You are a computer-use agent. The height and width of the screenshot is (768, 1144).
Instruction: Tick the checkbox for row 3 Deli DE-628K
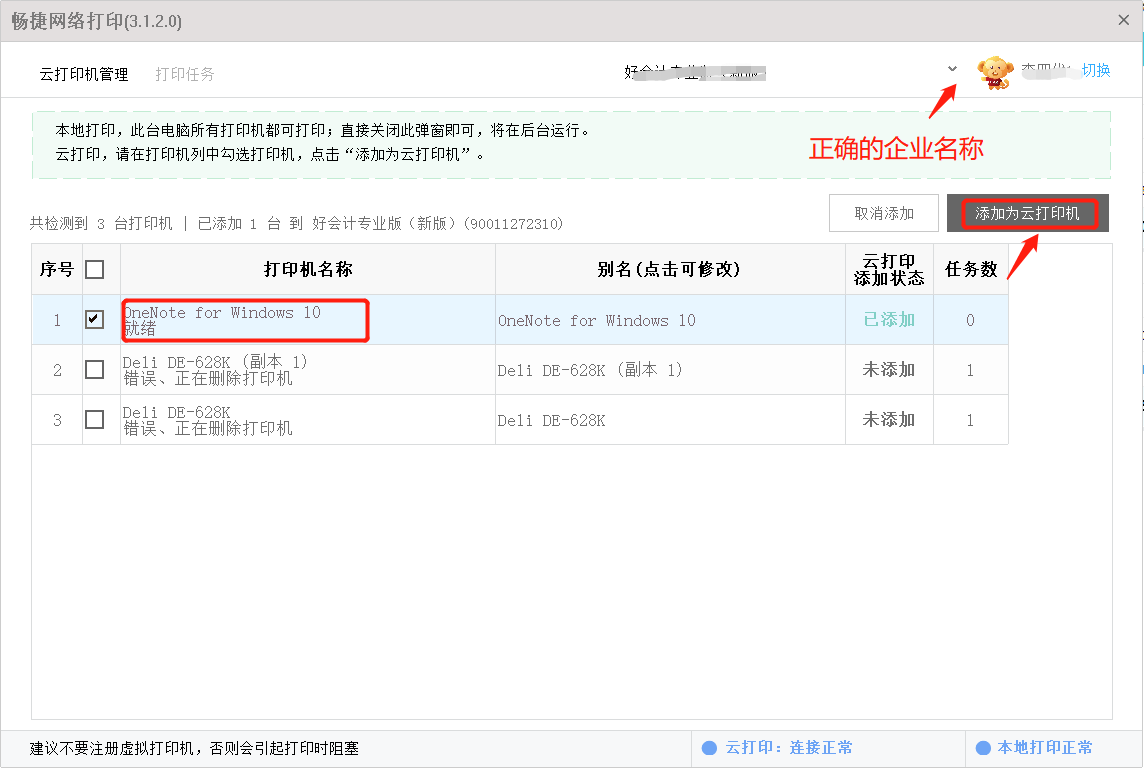pyautogui.click(x=94, y=420)
